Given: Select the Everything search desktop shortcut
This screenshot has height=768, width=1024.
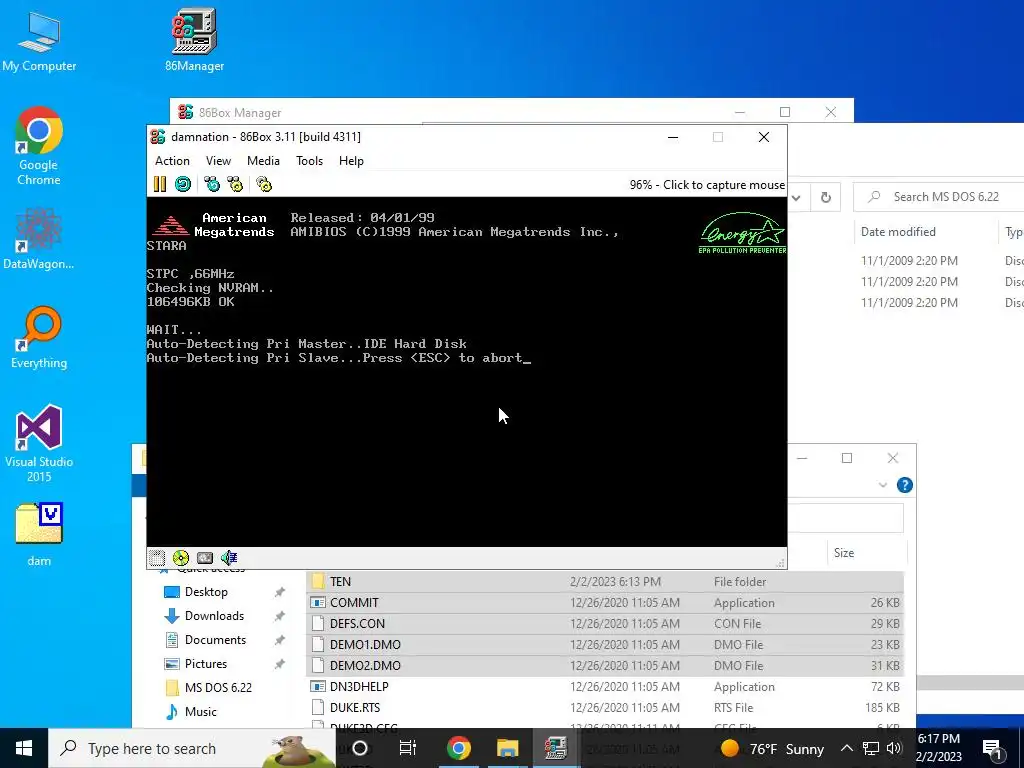Looking at the screenshot, I should [39, 338].
